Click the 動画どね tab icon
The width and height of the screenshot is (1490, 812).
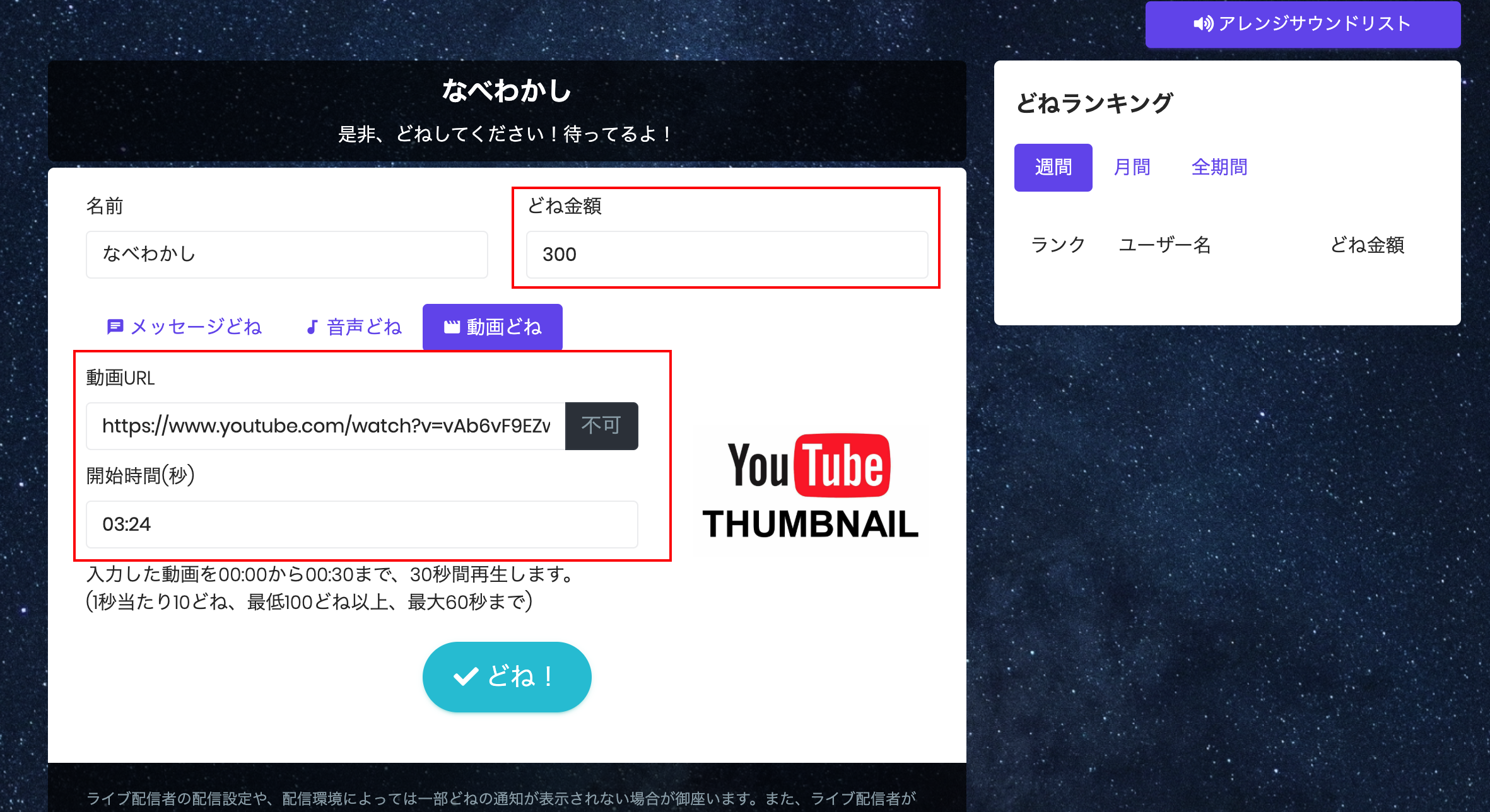pos(449,326)
